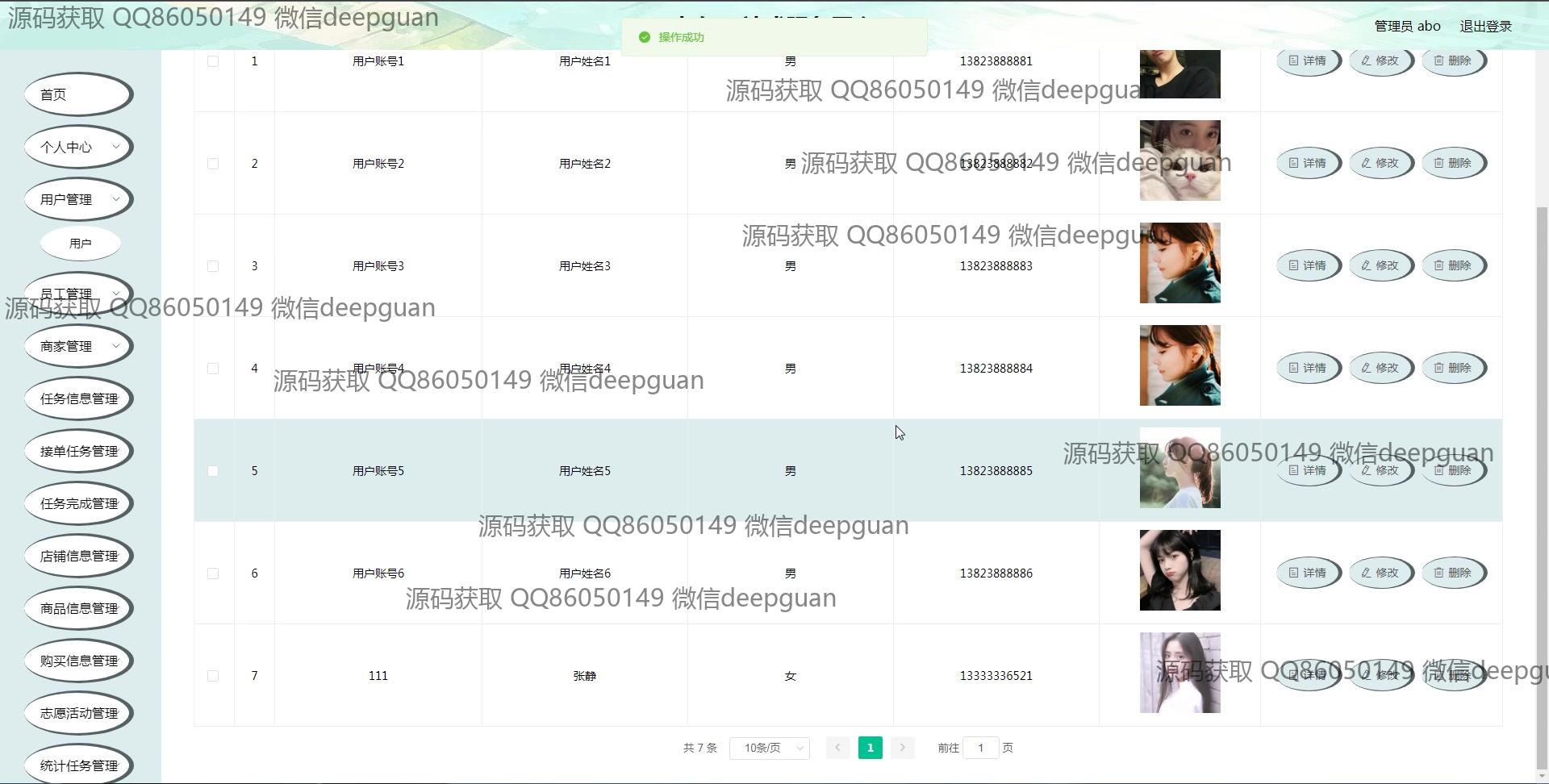Click 退出登录 to log out
The width and height of the screenshot is (1549, 784).
(1485, 26)
